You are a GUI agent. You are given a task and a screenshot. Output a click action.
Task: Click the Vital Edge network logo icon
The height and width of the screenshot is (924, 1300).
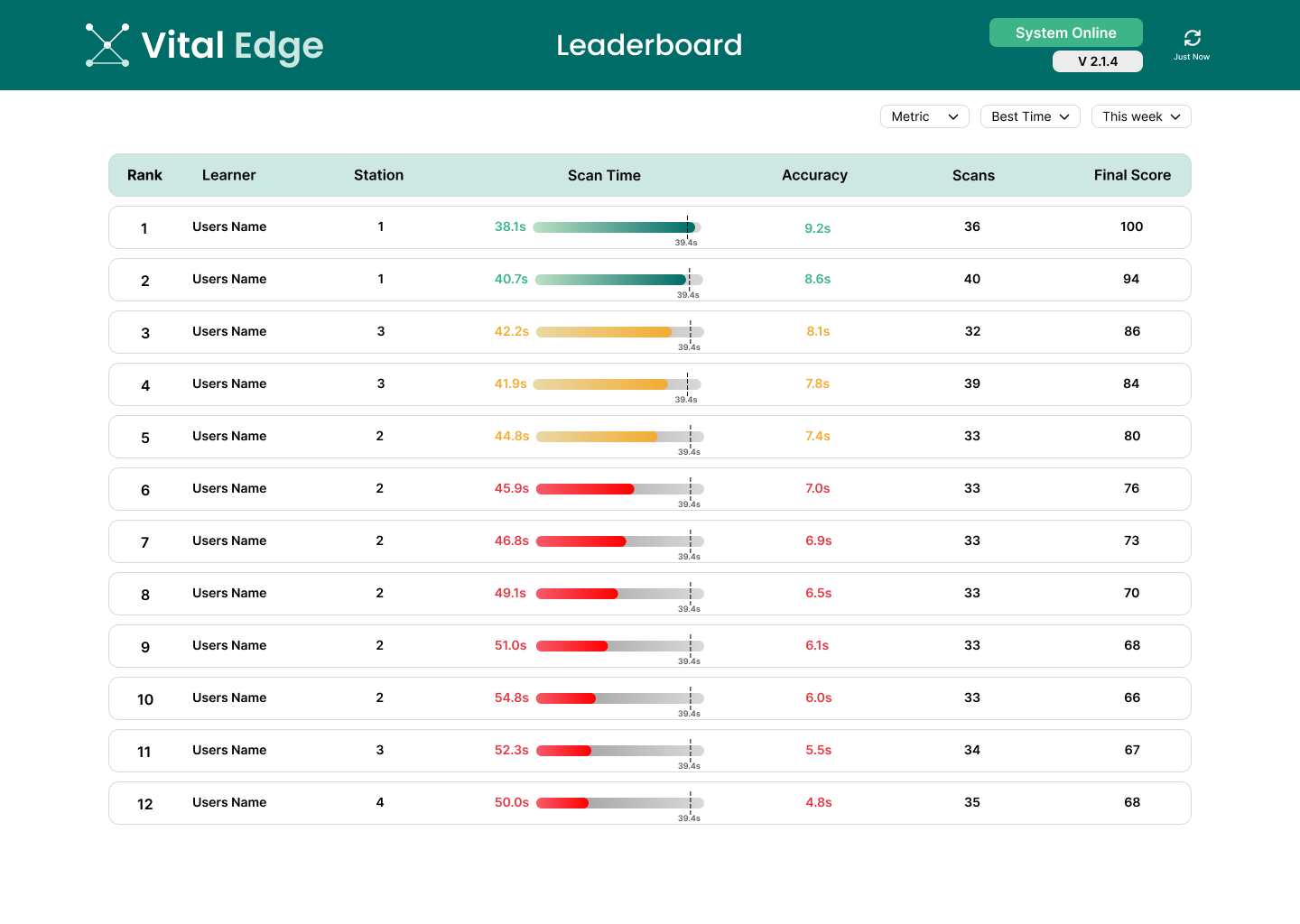107,45
